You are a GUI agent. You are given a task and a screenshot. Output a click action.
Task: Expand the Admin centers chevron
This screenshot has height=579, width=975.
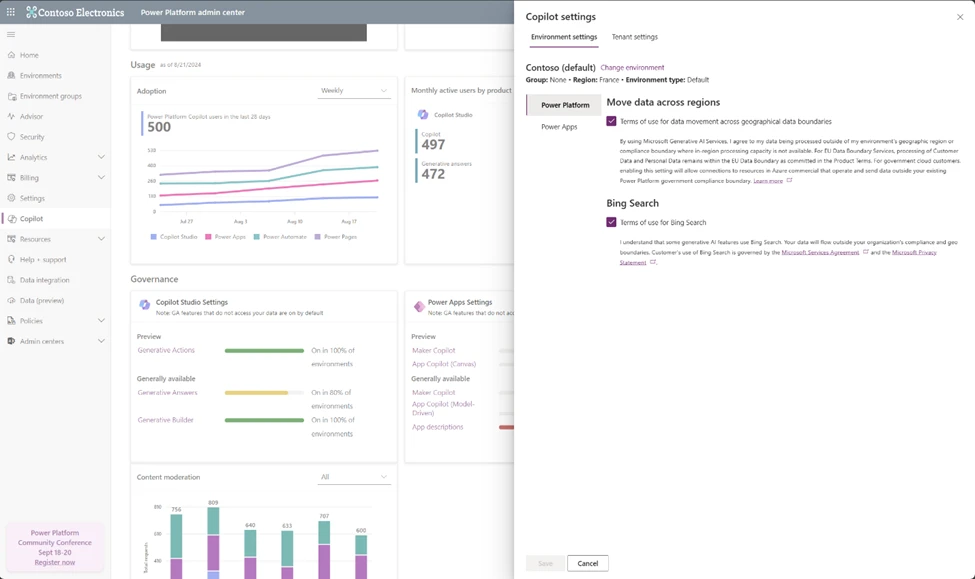pyautogui.click(x=101, y=341)
